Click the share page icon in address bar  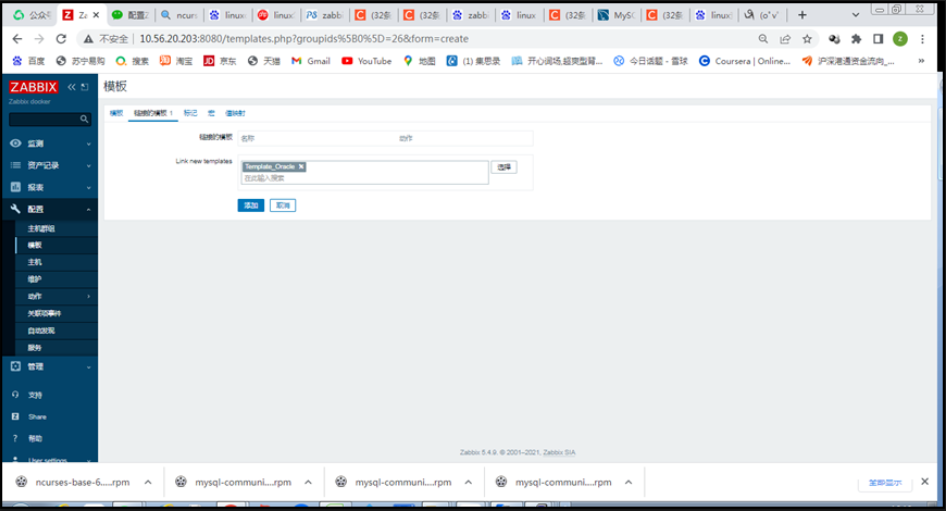pos(785,39)
